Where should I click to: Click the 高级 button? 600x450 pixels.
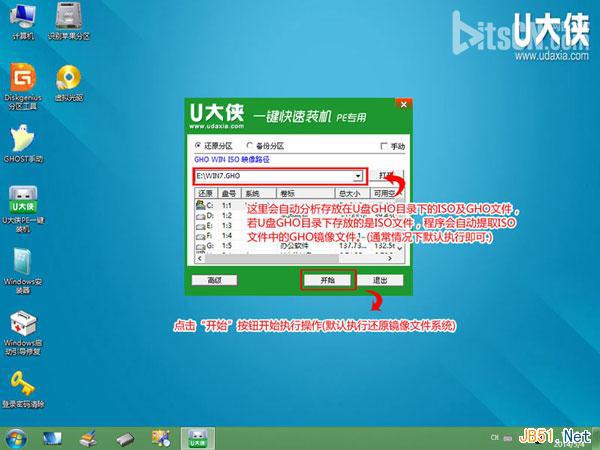pyautogui.click(x=214, y=280)
